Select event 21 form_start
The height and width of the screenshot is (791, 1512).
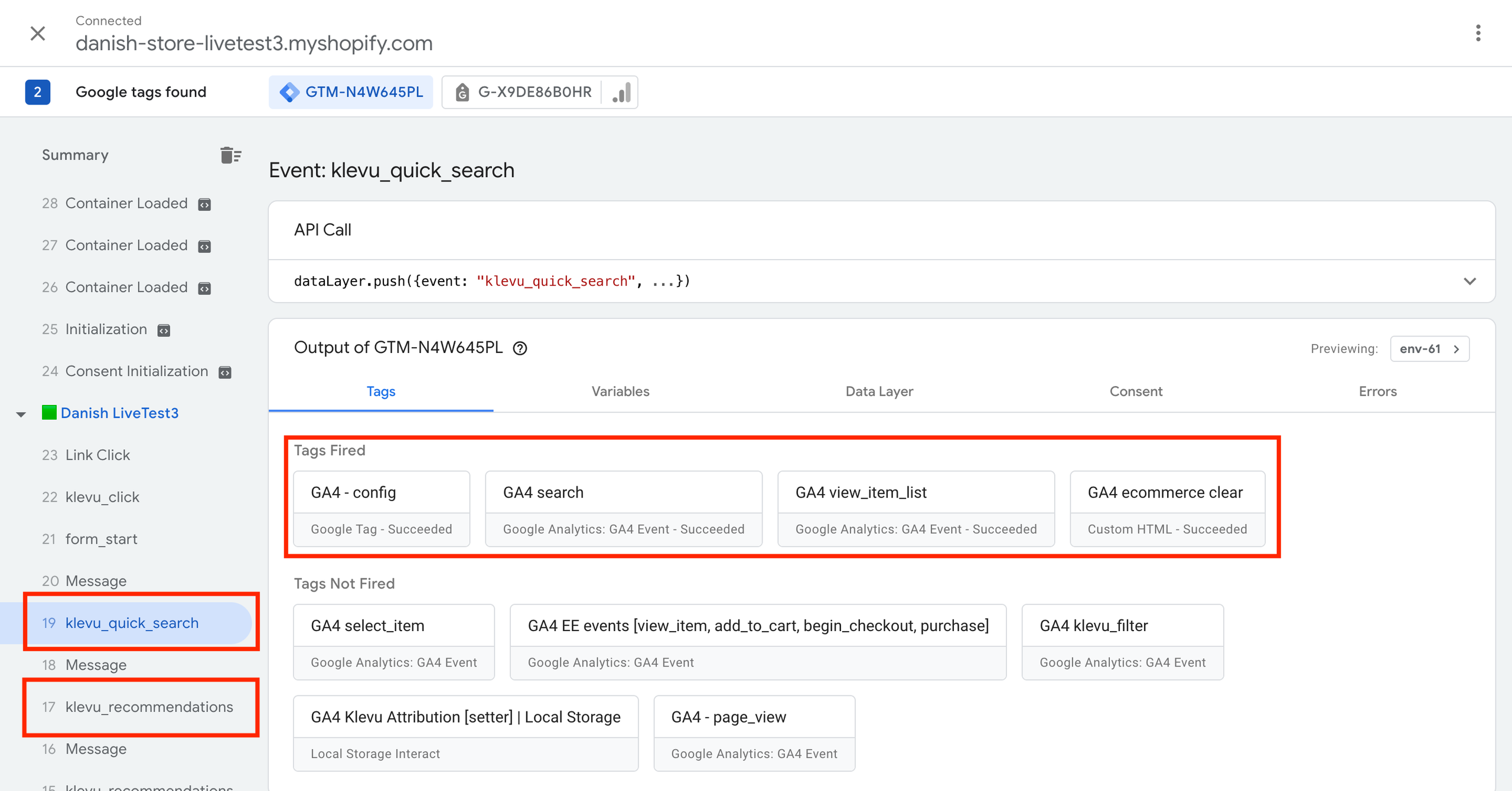coord(89,539)
